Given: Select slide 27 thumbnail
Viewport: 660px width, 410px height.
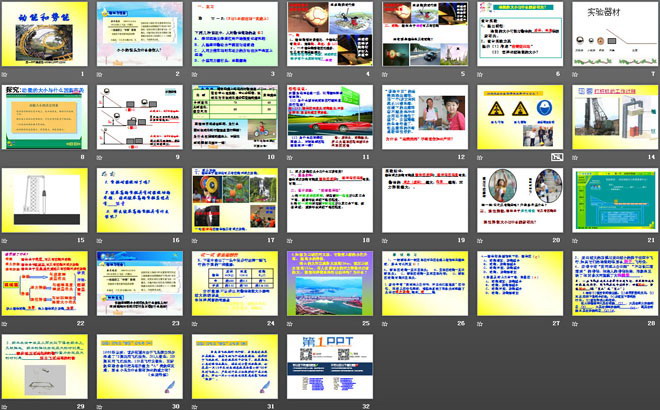Looking at the screenshot, I should [x=520, y=283].
